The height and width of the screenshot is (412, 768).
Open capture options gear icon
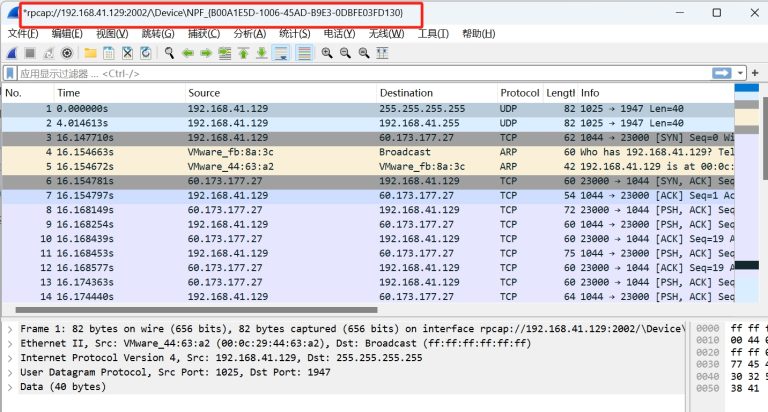pos(67,53)
